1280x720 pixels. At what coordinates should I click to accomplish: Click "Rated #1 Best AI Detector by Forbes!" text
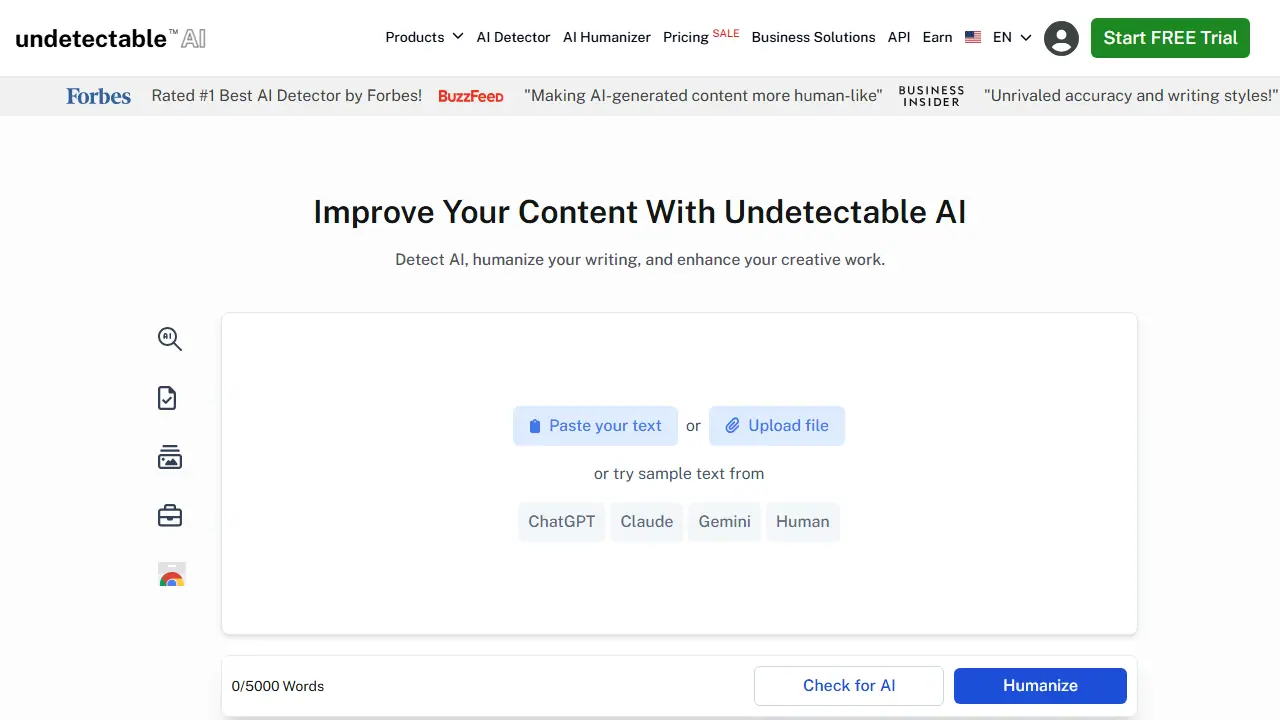[287, 96]
